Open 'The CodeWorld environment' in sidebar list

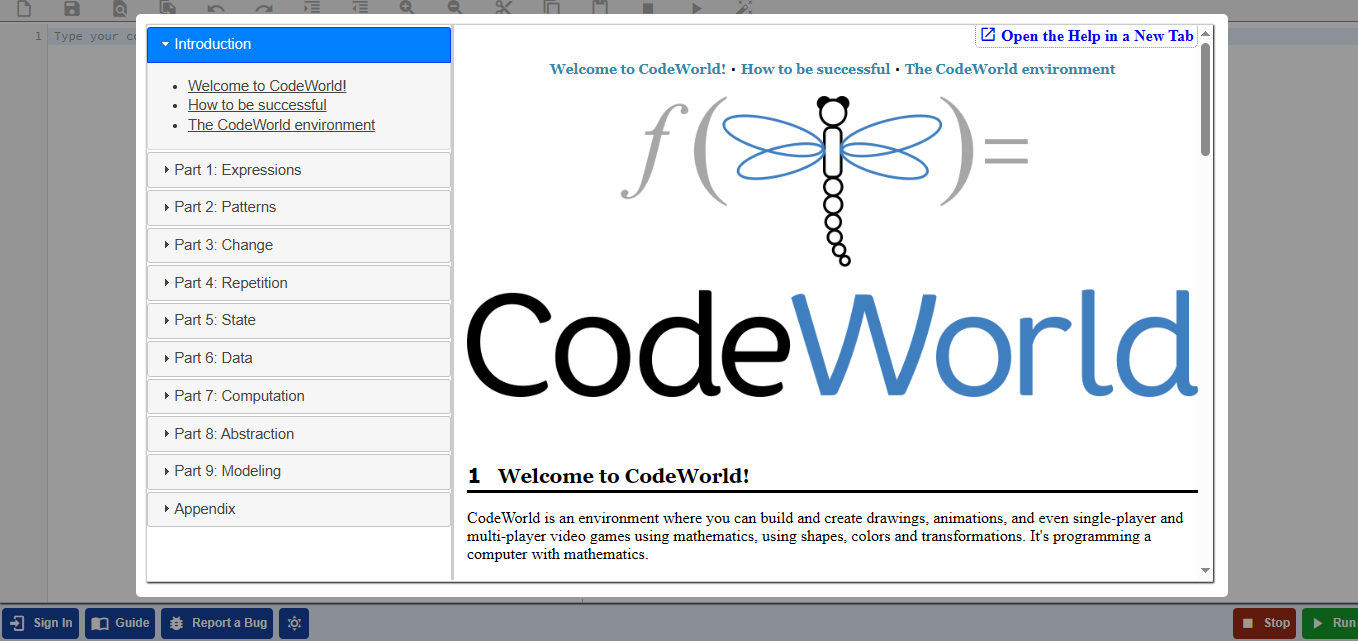coord(281,125)
